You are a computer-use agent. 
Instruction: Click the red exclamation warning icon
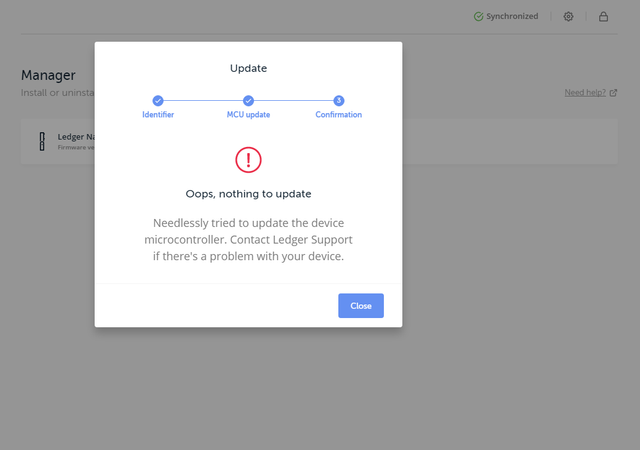248,160
